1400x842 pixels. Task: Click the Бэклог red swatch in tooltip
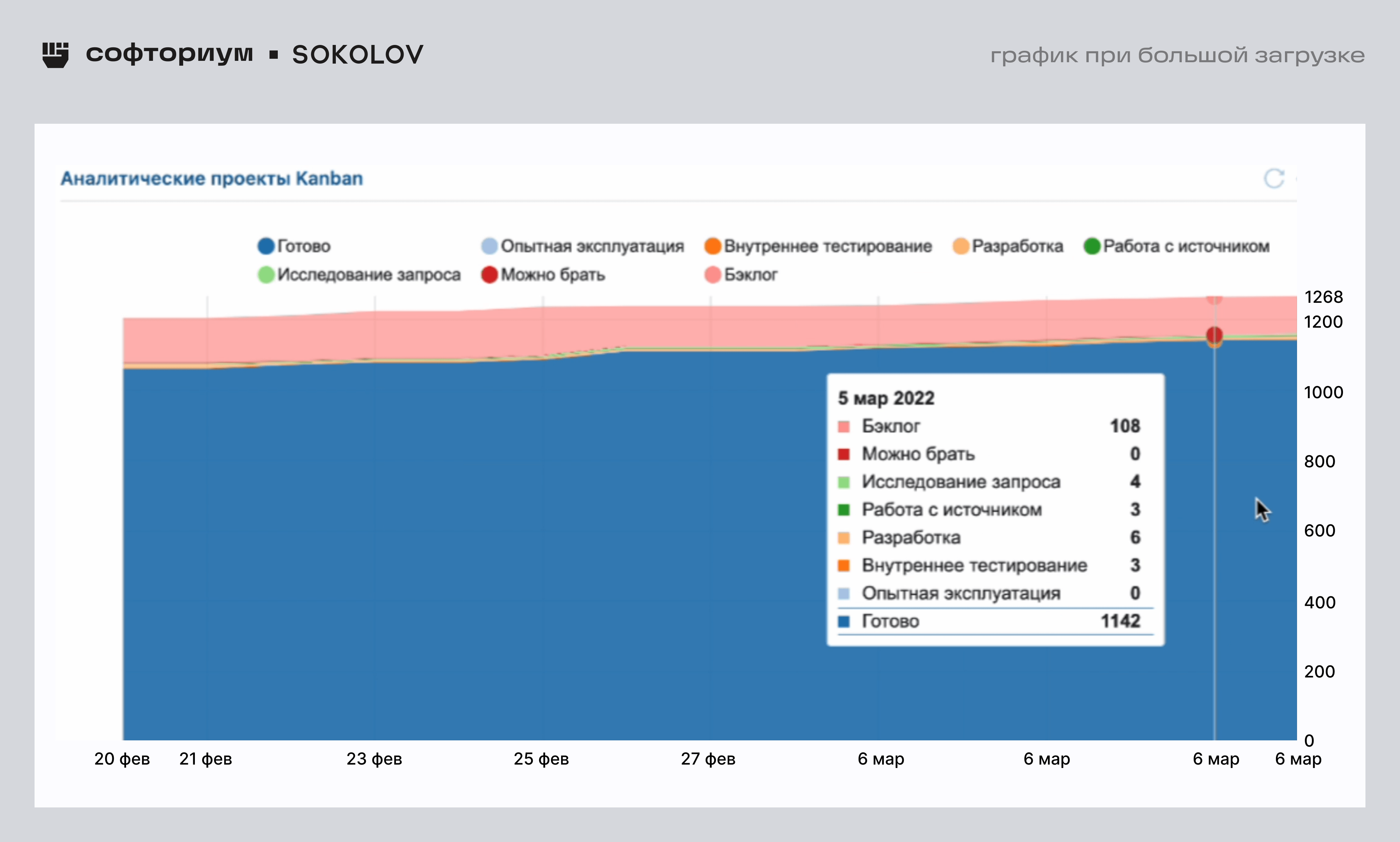pyautogui.click(x=843, y=426)
